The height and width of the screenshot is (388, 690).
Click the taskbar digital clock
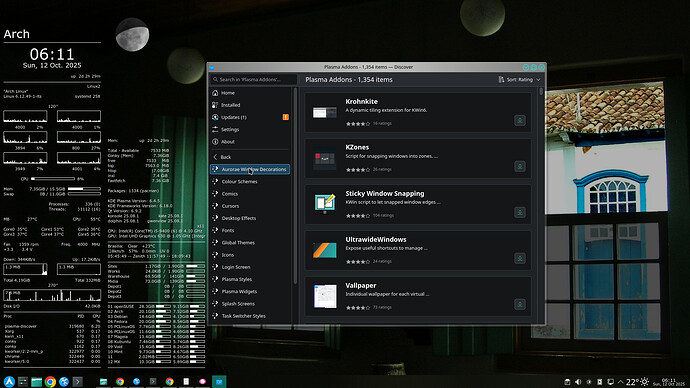pos(668,382)
